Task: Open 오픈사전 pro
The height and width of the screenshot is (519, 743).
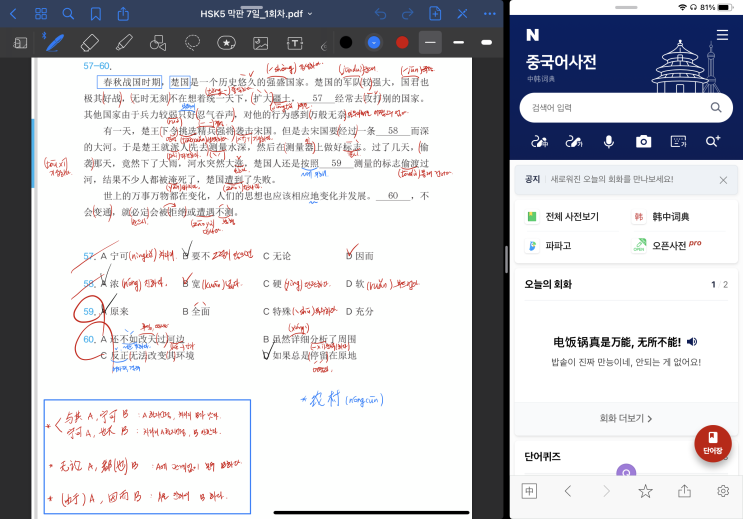Action: (667, 245)
